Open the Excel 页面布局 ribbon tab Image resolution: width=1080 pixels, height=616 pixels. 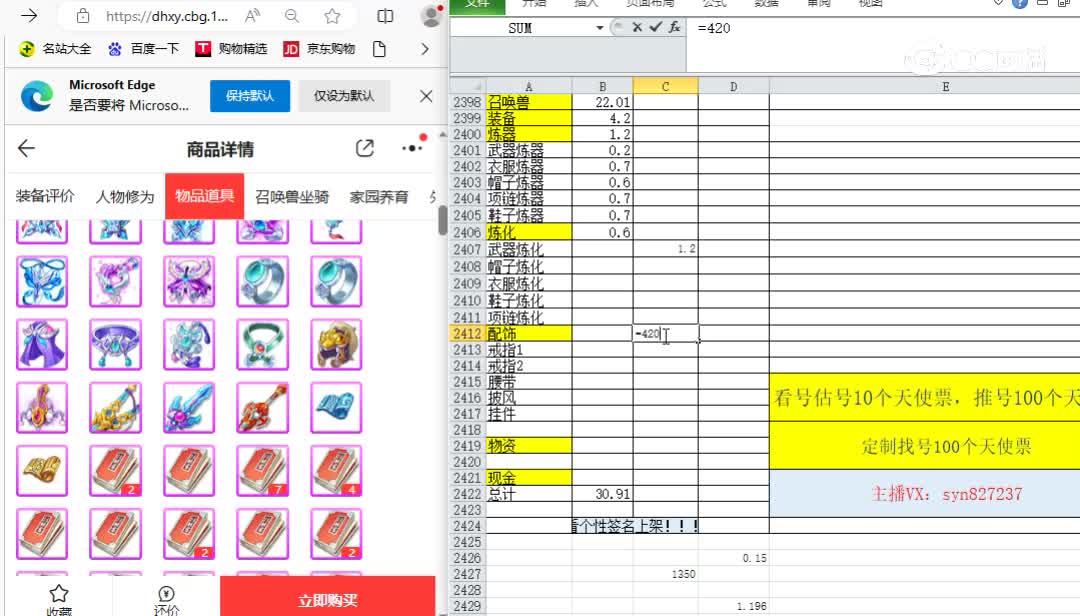tap(649, 3)
